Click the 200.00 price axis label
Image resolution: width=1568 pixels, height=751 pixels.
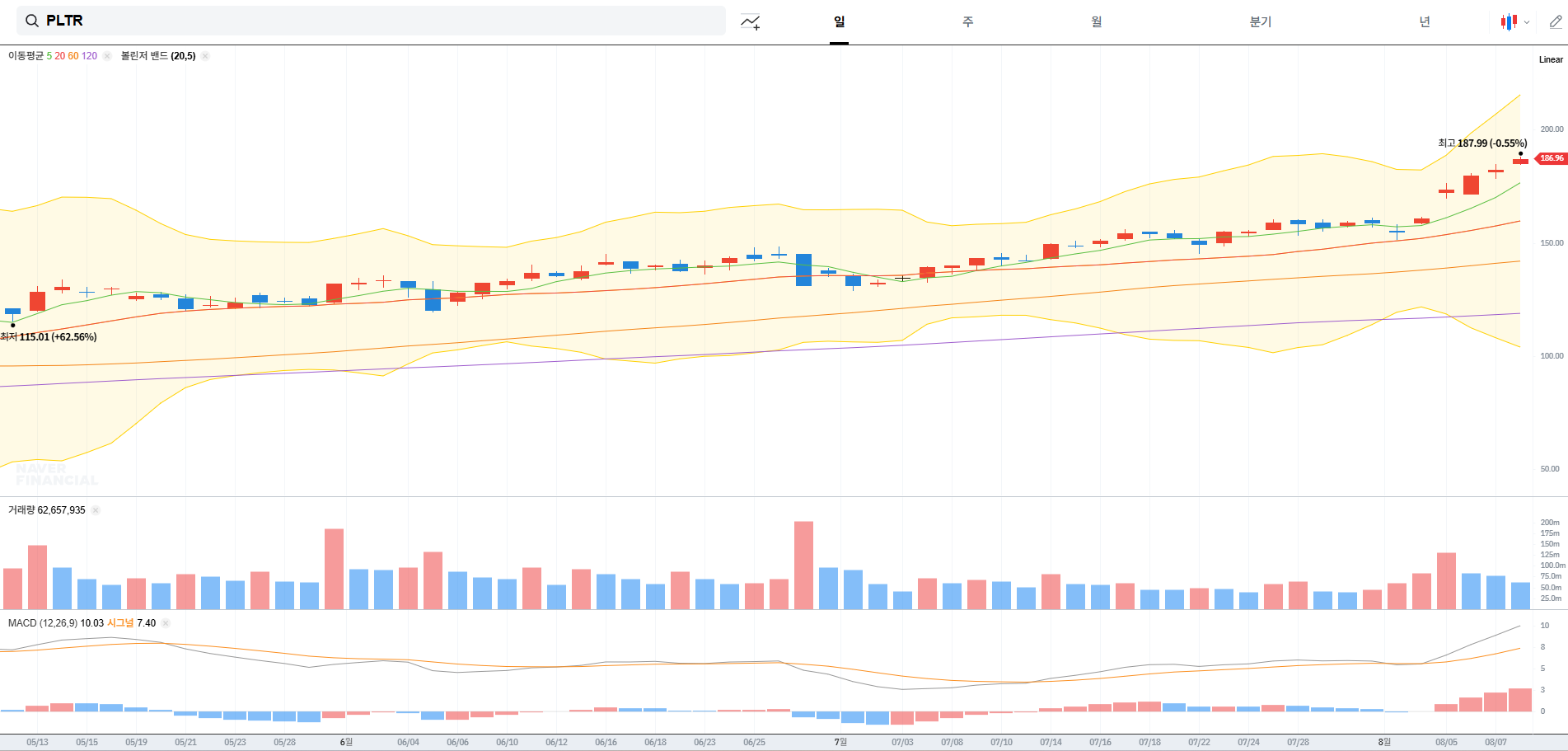(1552, 129)
